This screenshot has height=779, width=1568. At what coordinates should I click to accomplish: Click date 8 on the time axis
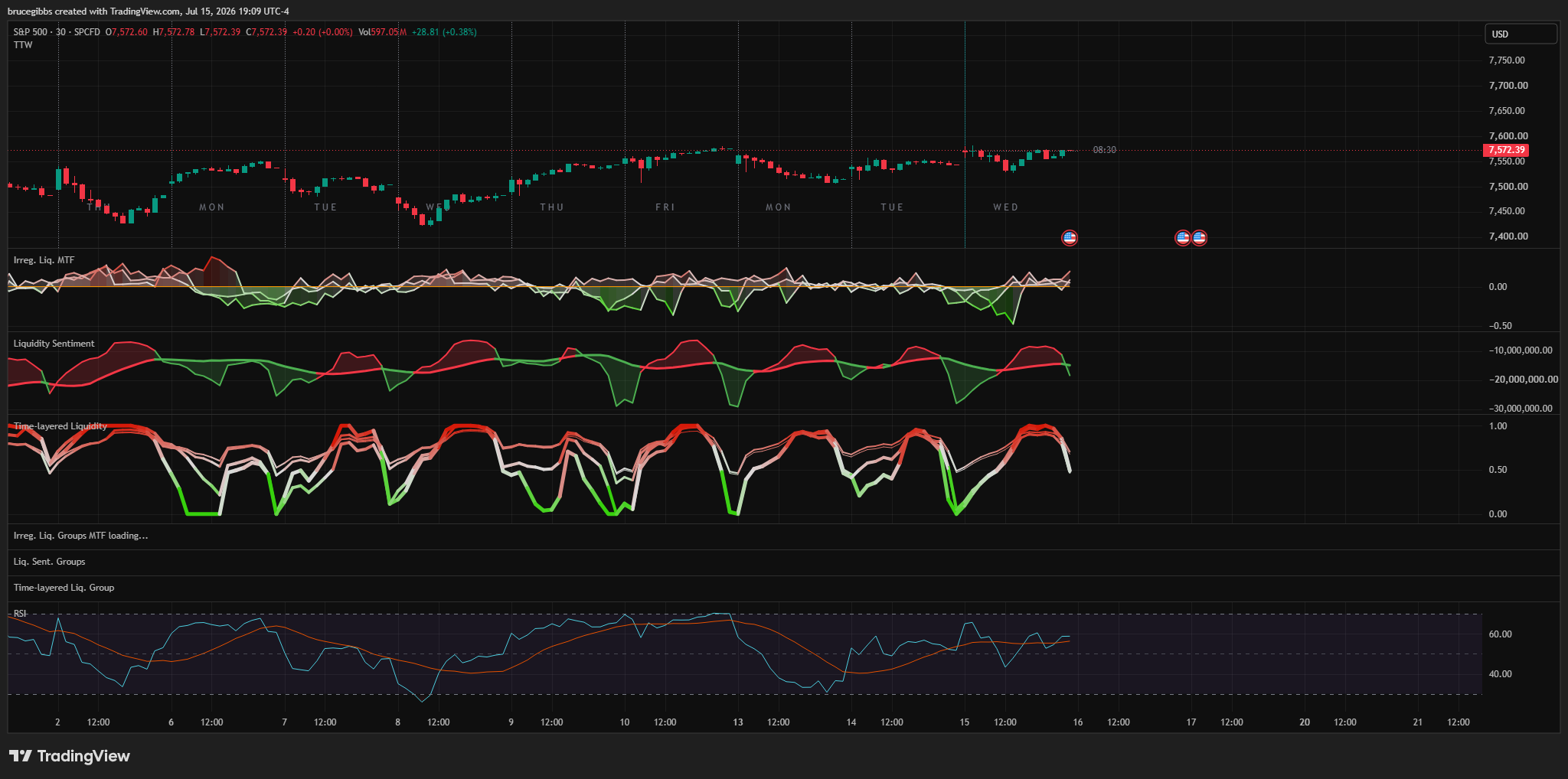(398, 722)
